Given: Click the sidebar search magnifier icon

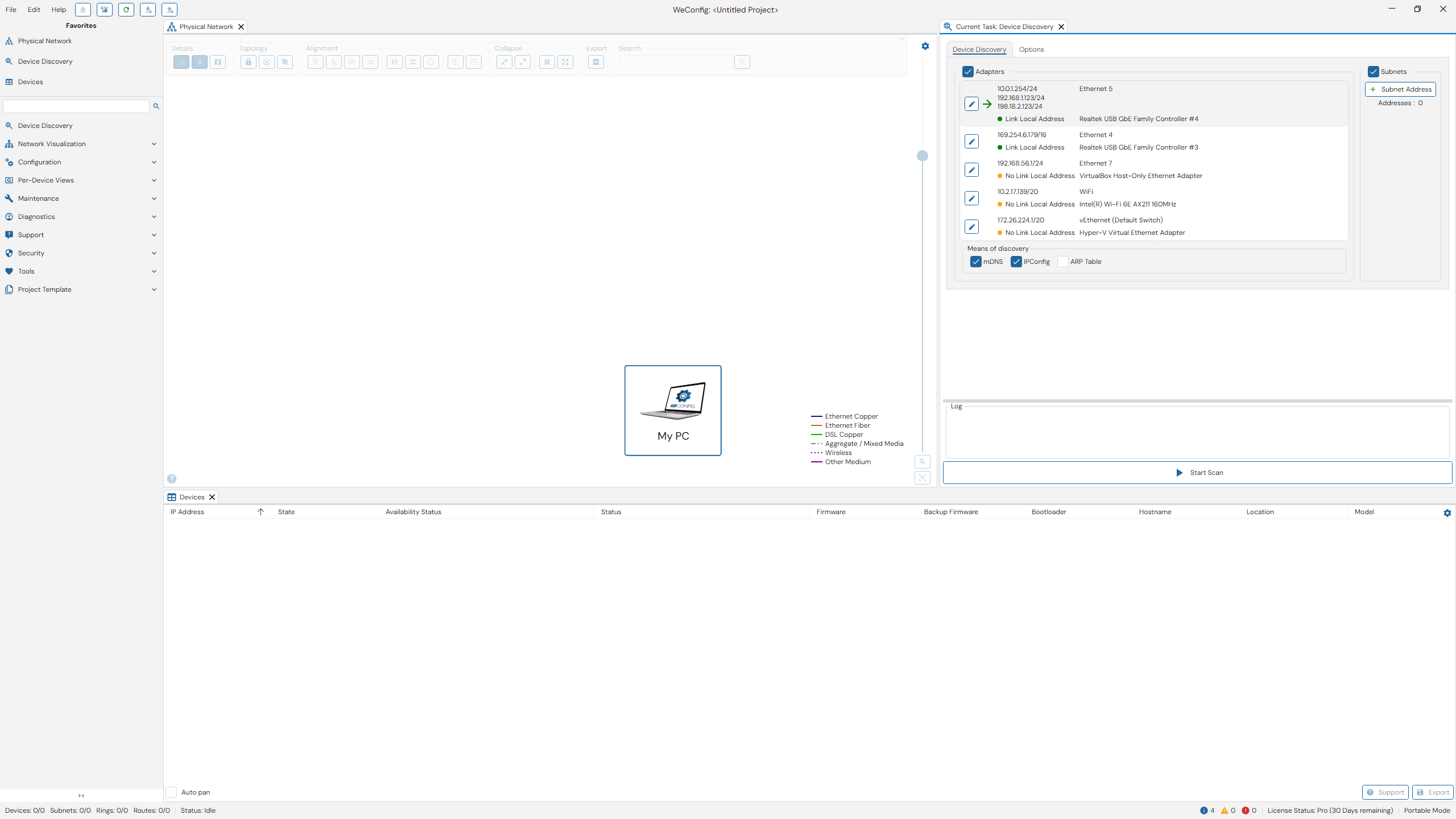Looking at the screenshot, I should point(156,106).
